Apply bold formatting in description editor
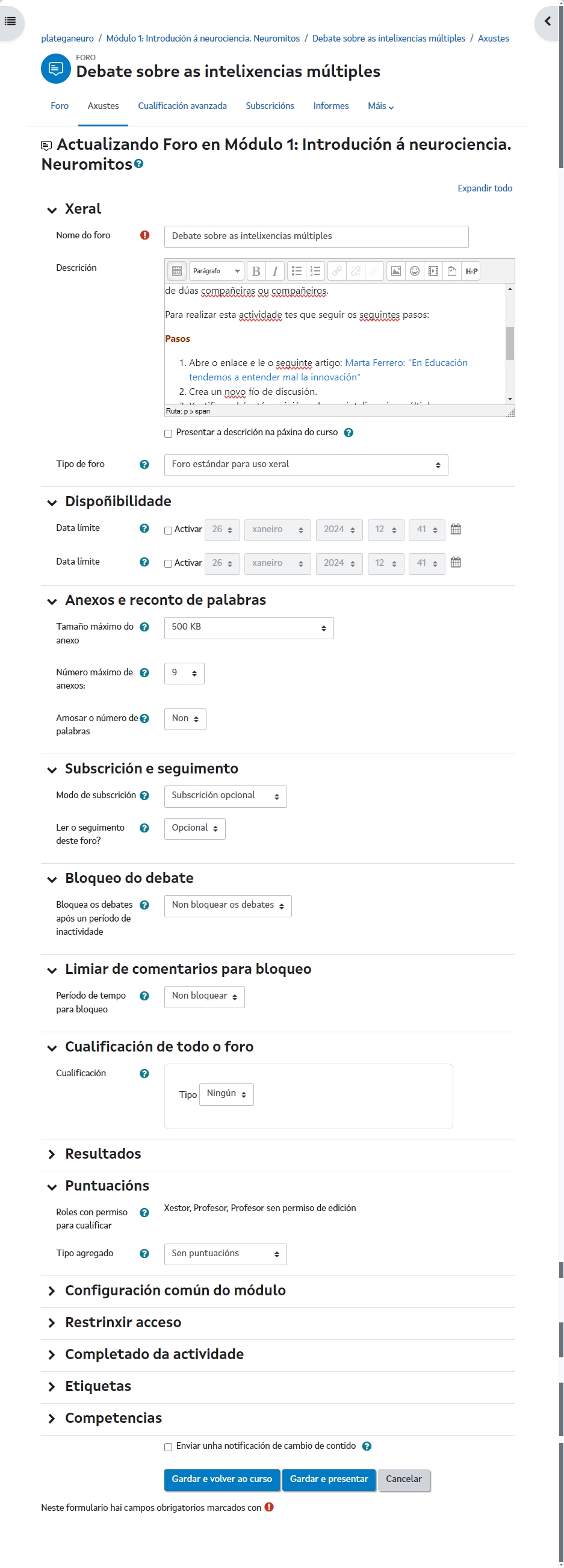 [x=256, y=271]
